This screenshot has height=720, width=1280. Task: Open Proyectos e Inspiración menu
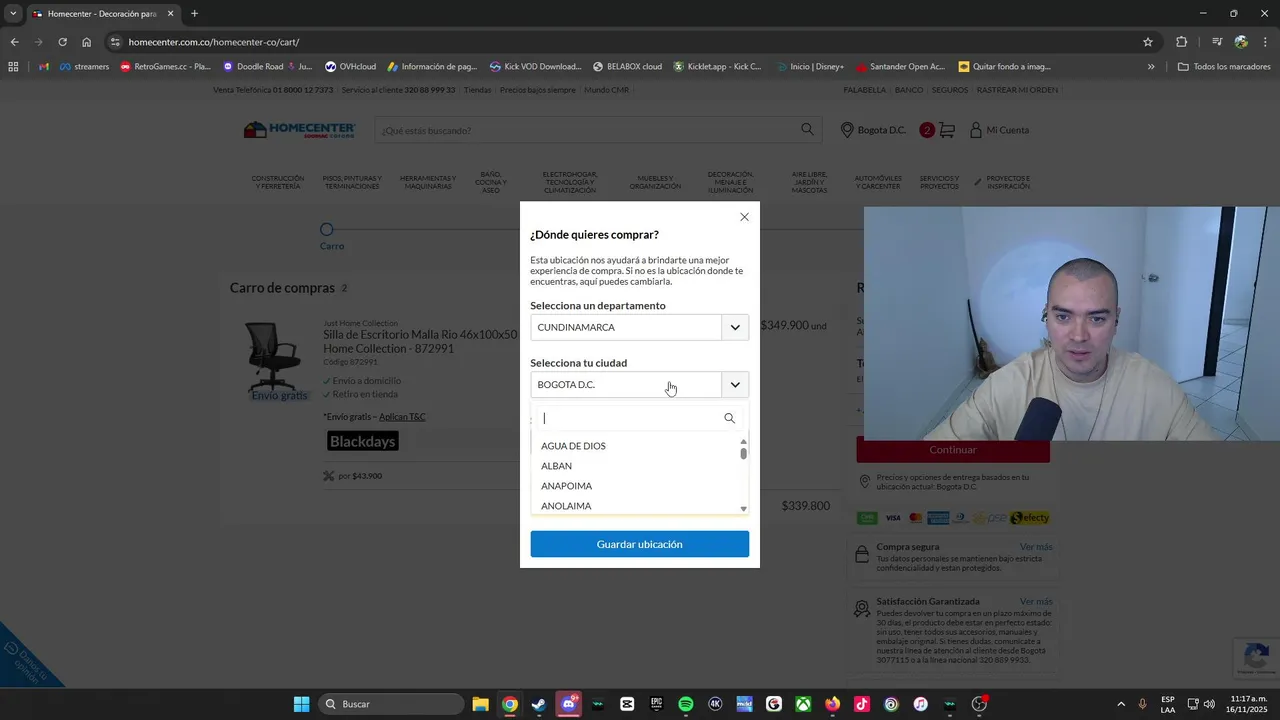point(1003,182)
